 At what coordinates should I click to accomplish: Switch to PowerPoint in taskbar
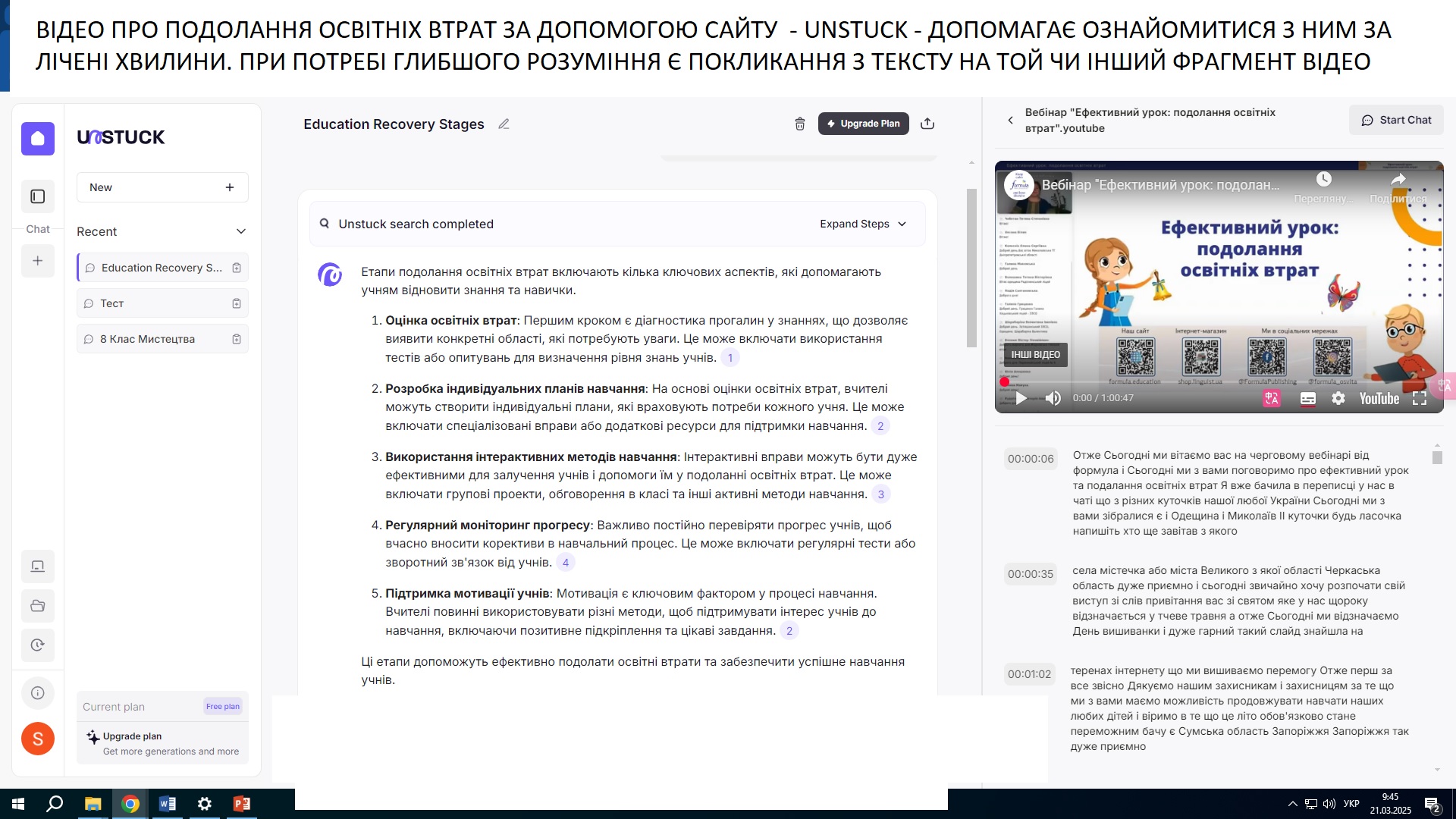point(242,804)
